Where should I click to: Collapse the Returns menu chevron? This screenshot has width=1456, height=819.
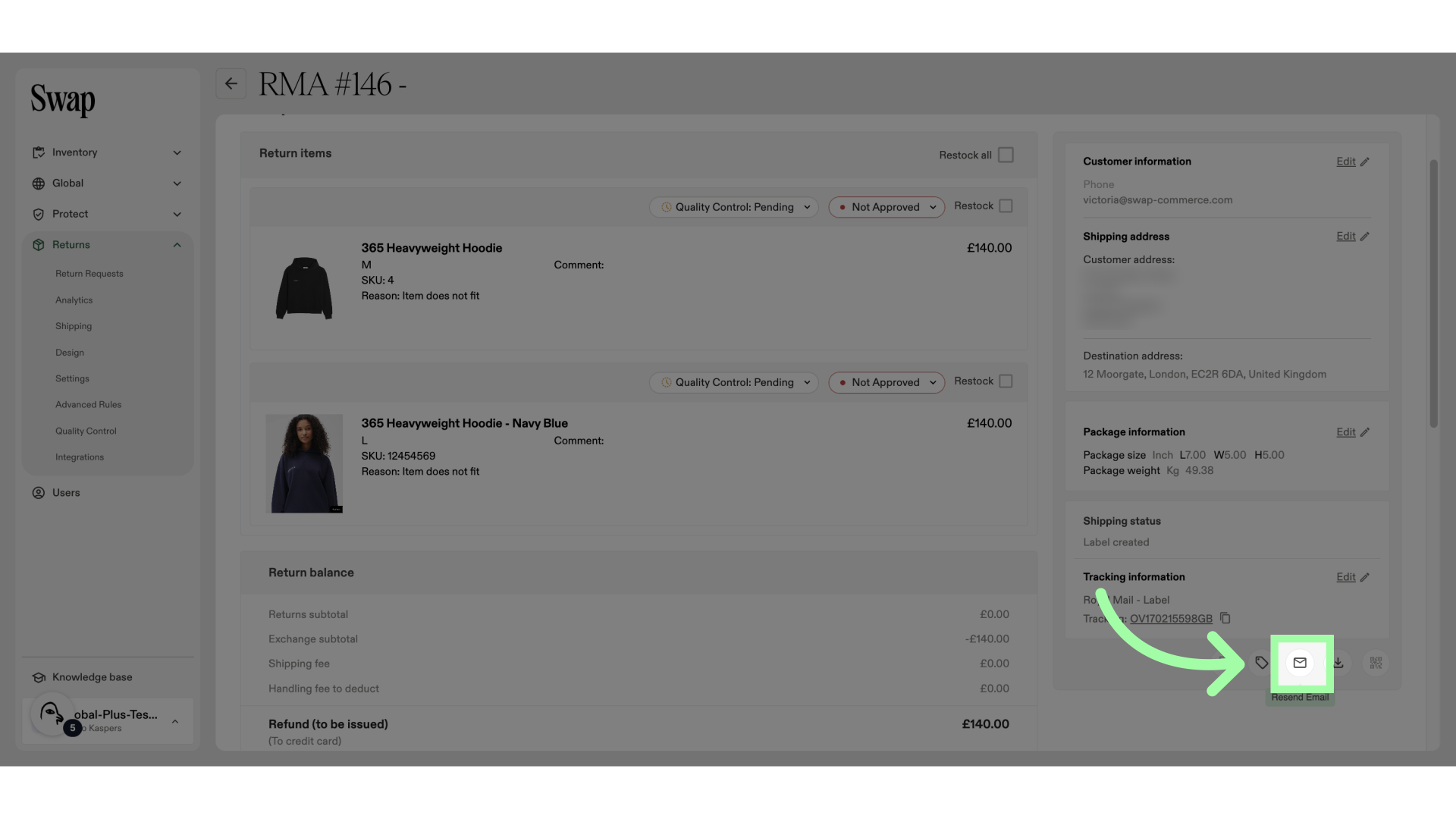point(177,245)
